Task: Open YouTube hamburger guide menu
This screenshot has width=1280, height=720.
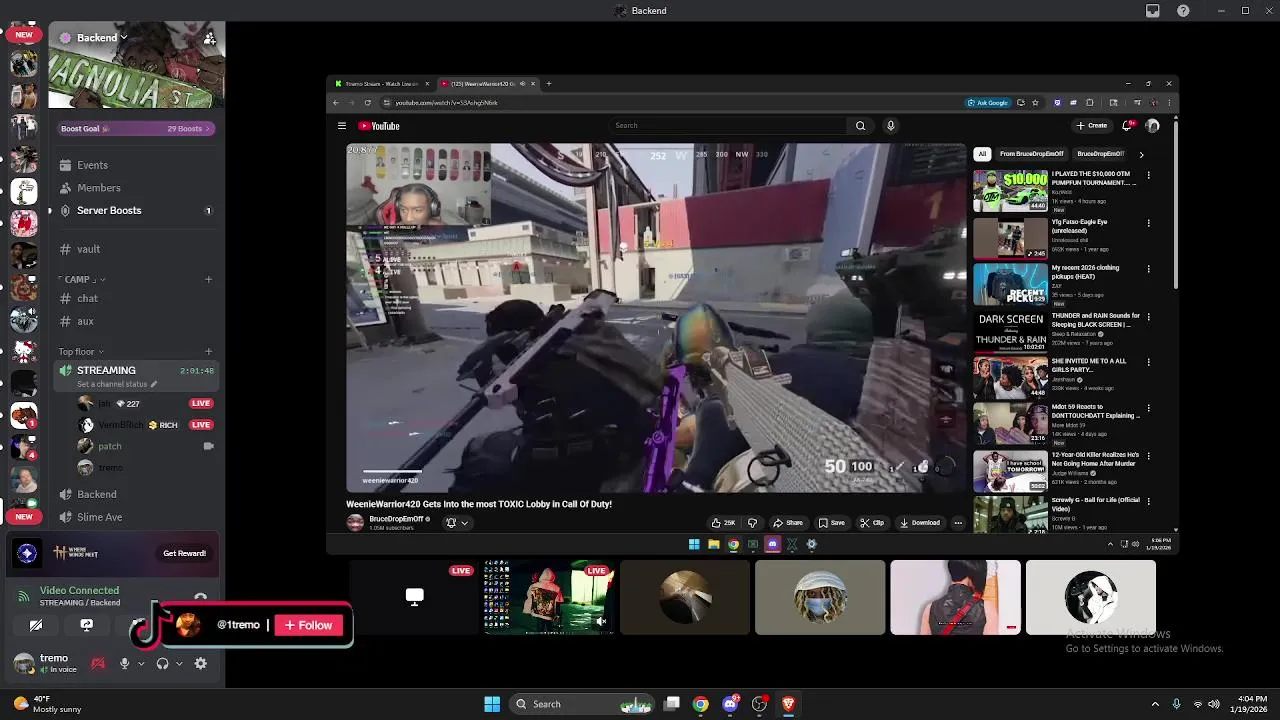Action: tap(341, 126)
